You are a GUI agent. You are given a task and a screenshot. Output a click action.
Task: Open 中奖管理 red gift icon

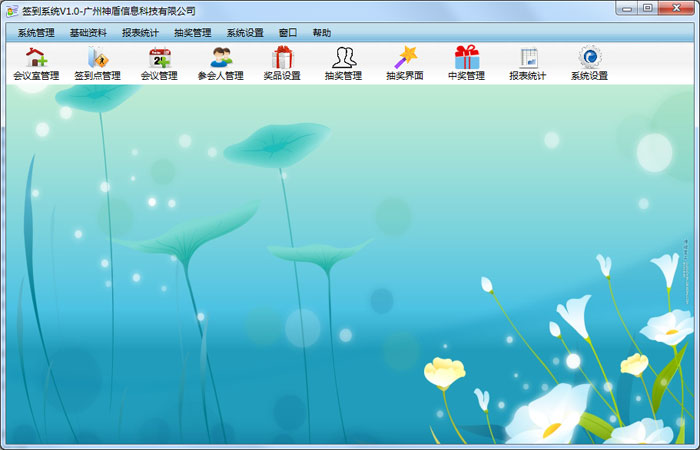(x=466, y=58)
